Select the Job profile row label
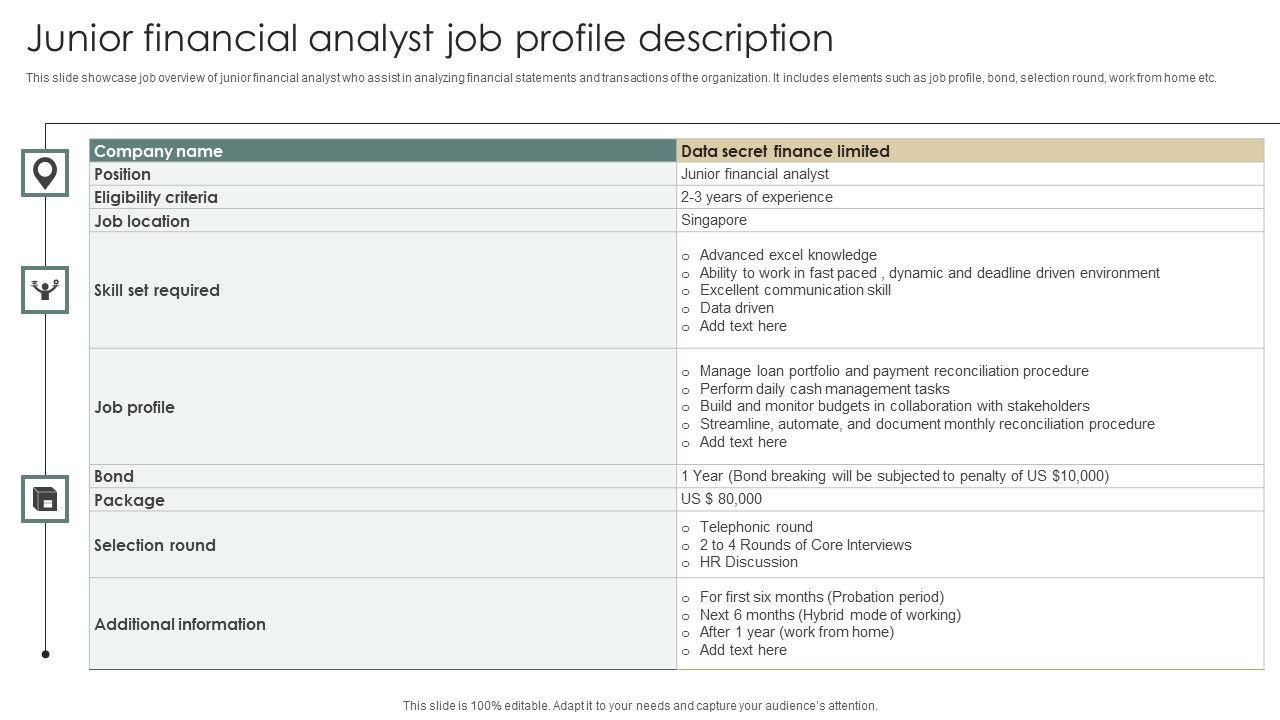The image size is (1280, 720). 134,407
